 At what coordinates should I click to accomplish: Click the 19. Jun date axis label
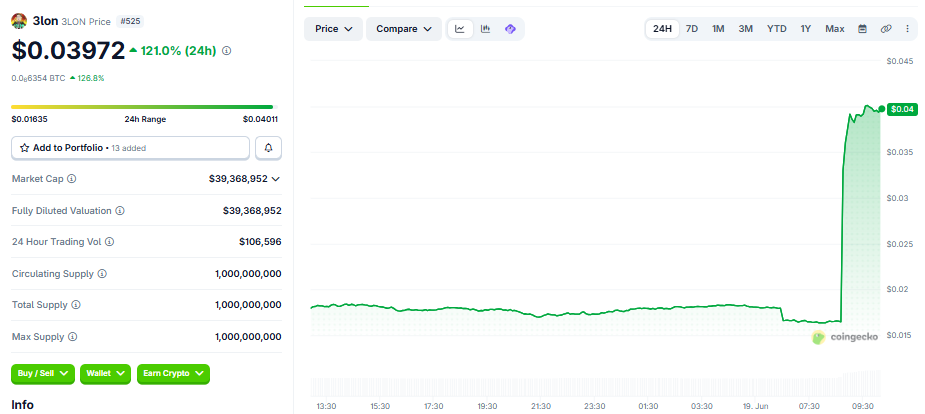point(756,406)
